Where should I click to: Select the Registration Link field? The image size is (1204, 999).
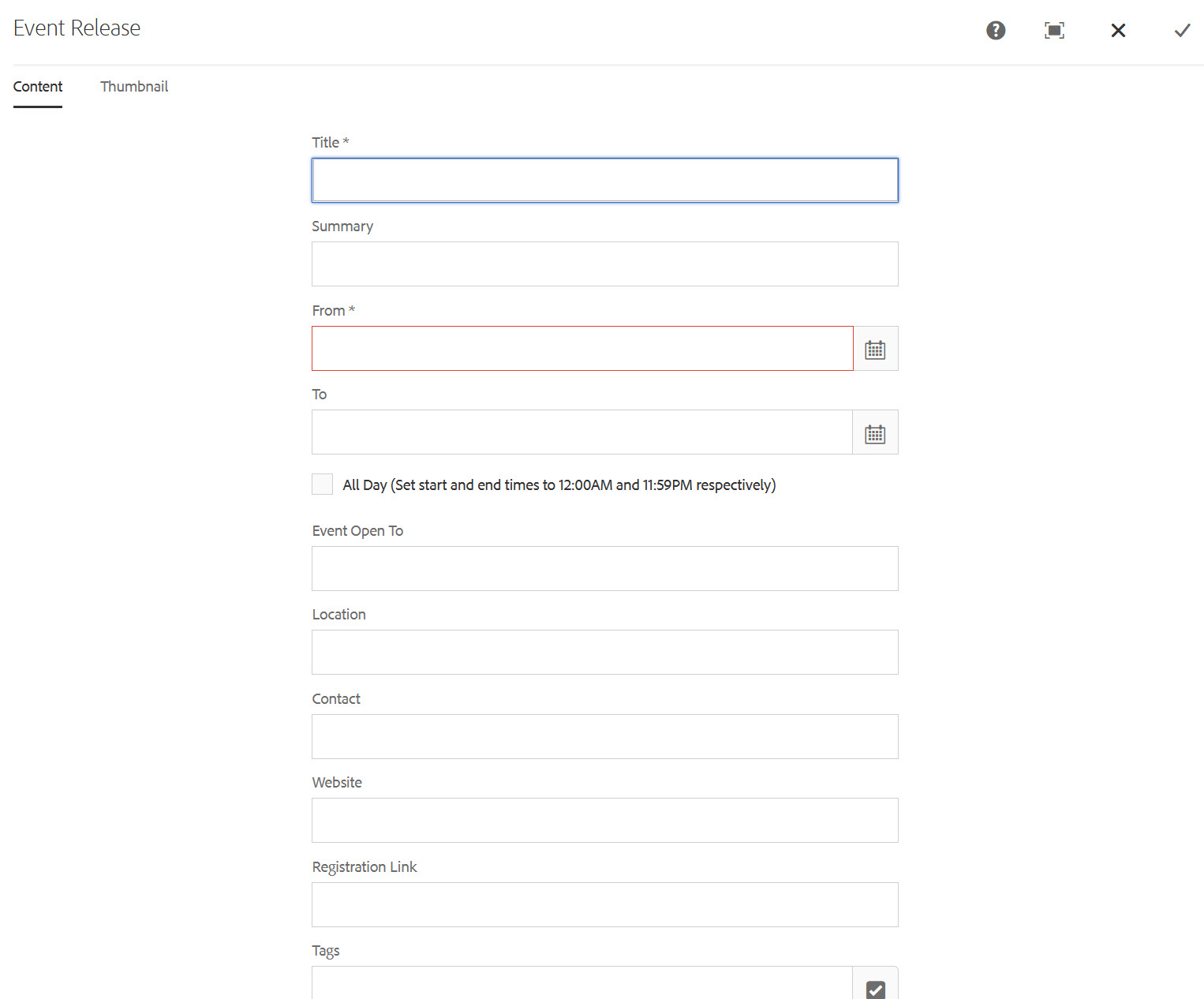pyautogui.click(x=604, y=905)
